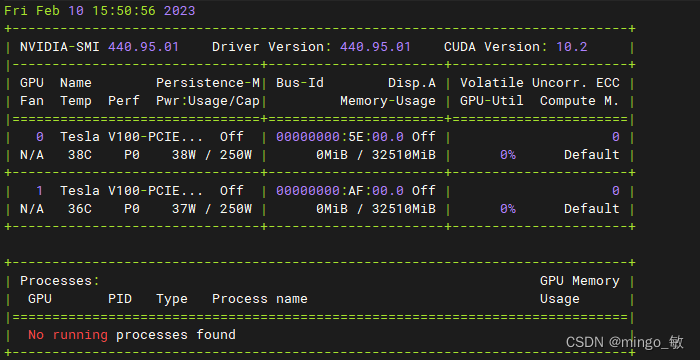
Task: Select the NVIDIA-SMI 440.95.01 version text
Action: (x=99, y=47)
